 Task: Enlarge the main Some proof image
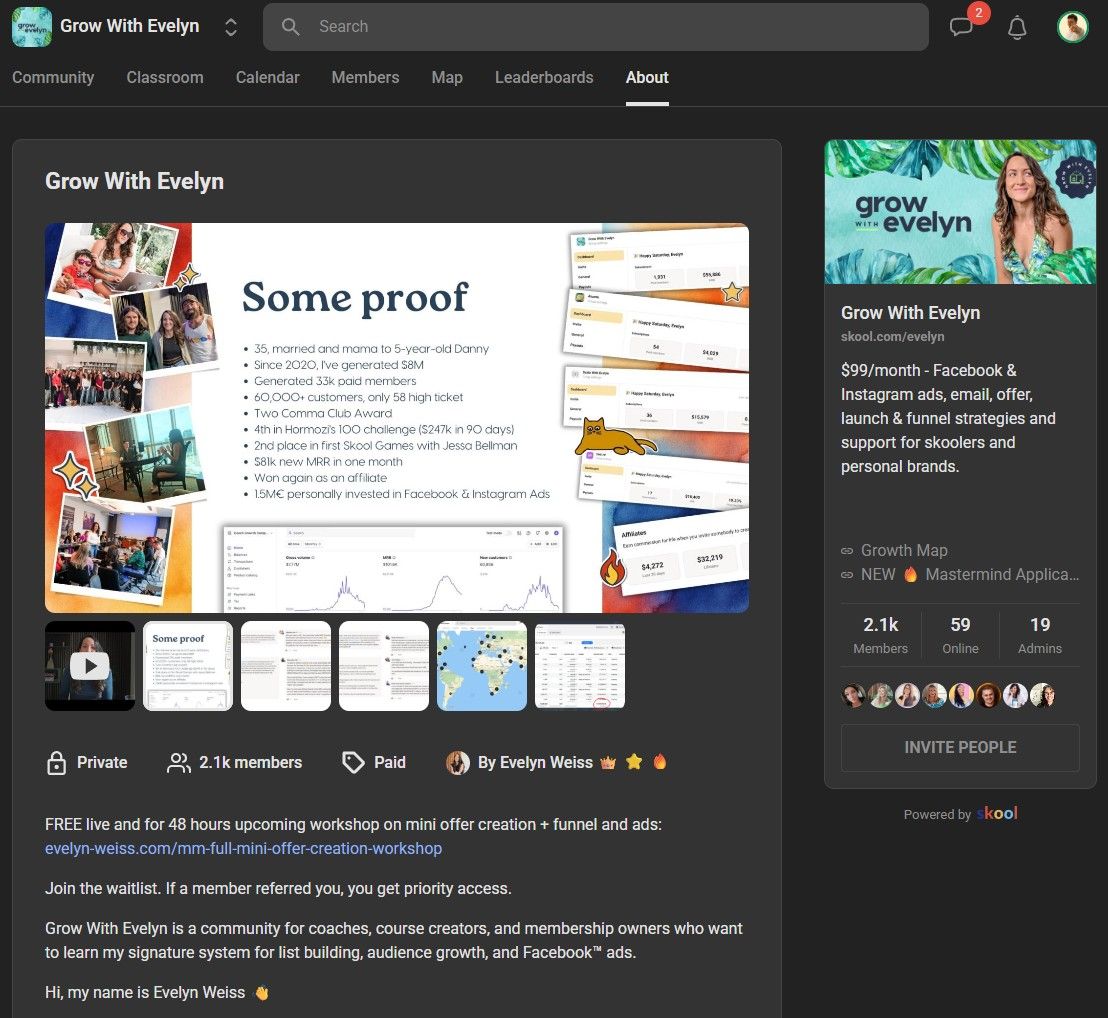point(397,418)
